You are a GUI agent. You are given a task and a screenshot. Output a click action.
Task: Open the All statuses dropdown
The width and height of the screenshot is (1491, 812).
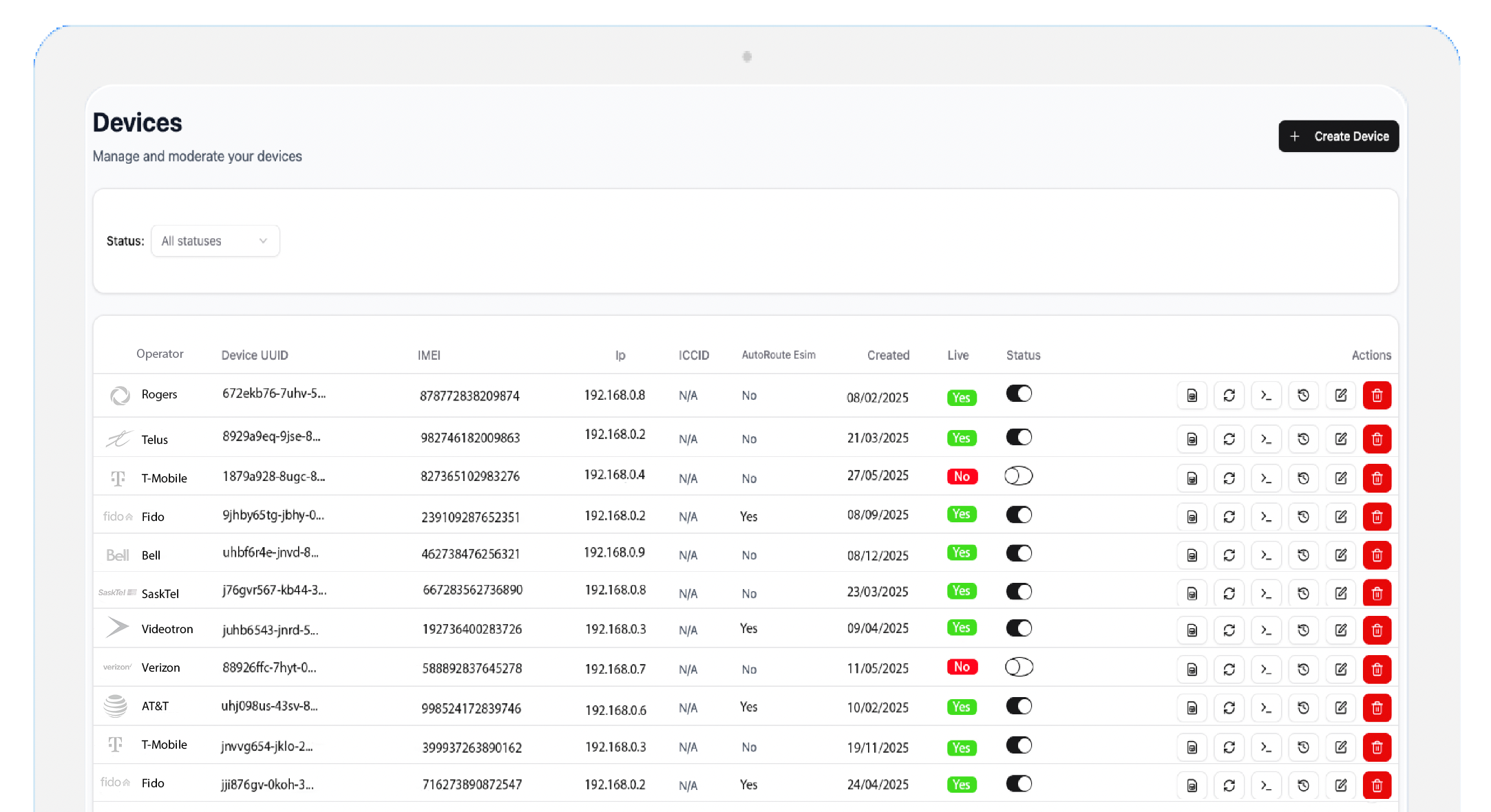tap(215, 241)
